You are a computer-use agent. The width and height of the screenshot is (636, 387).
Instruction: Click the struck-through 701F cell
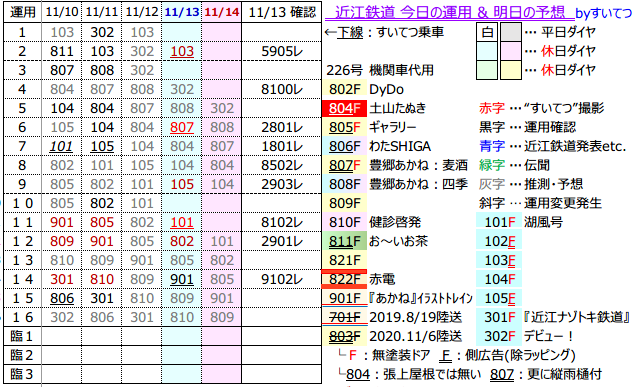[x=344, y=317]
